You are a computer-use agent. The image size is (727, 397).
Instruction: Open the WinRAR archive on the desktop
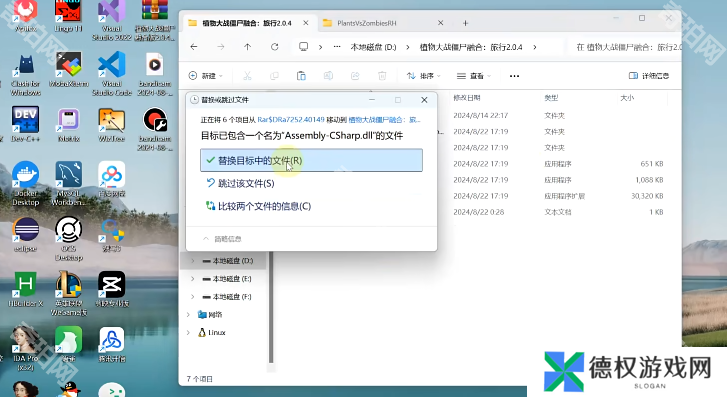(x=155, y=21)
